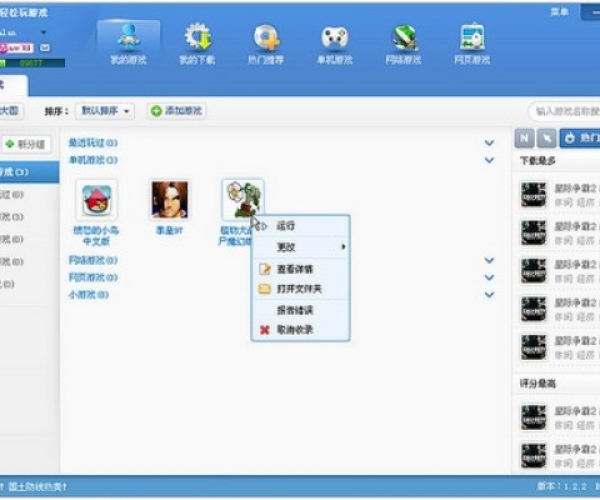Click the mail envelope icon beside the VIP badge

pyautogui.click(x=45, y=48)
